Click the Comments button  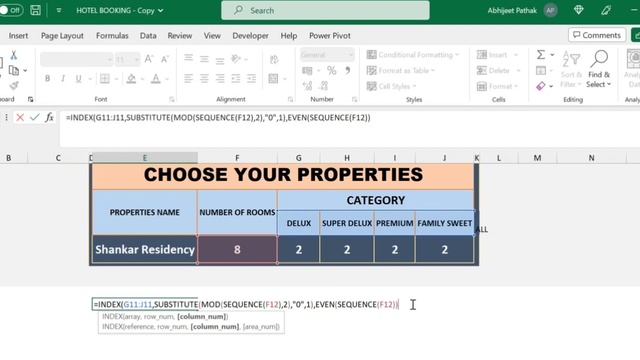tap(597, 35)
